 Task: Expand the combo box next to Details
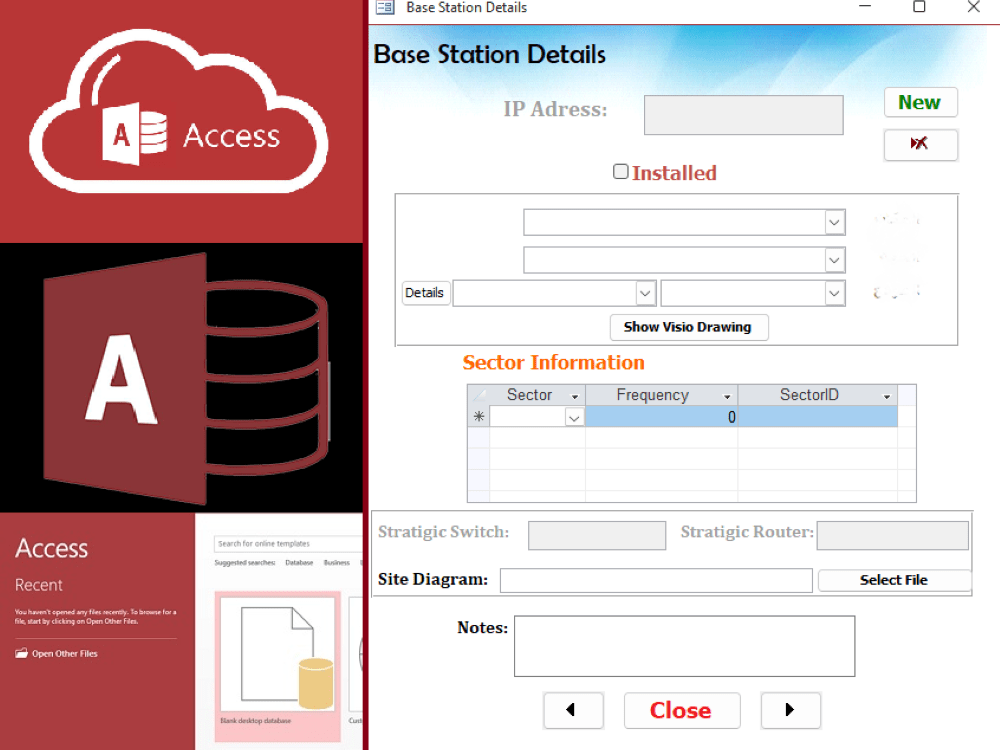tap(645, 293)
